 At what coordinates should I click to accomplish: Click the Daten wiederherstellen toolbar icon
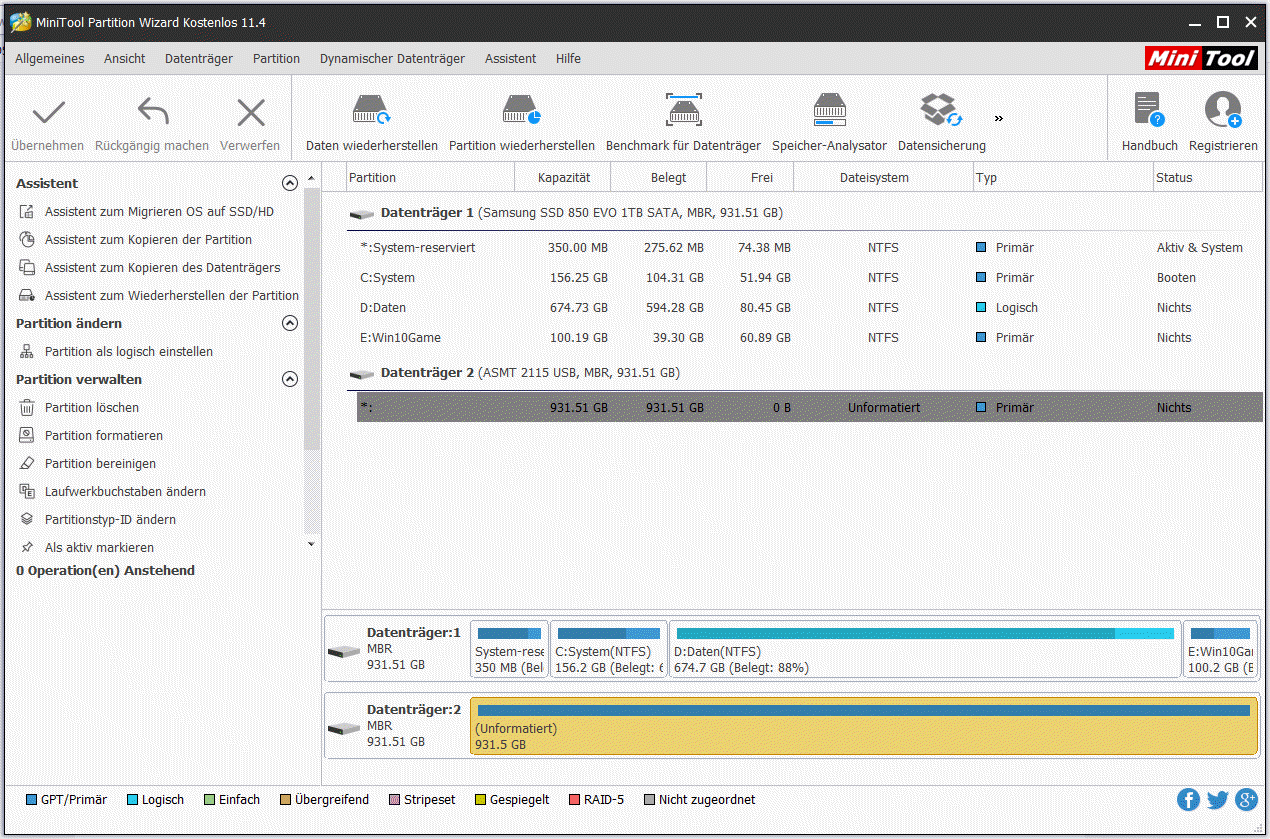371,110
